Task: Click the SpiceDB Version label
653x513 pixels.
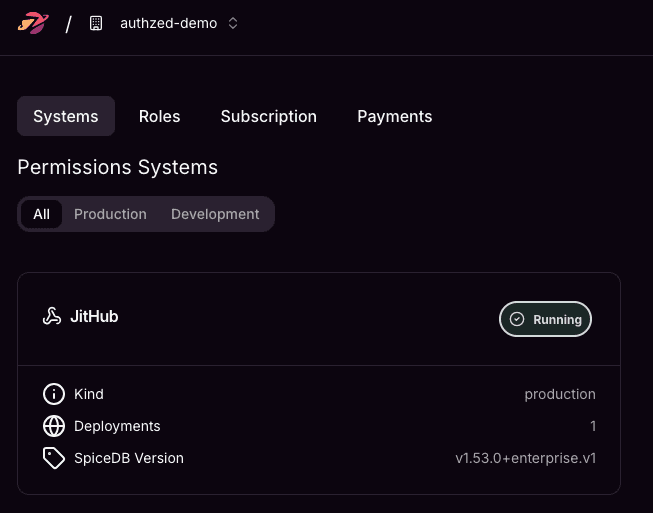Action: (x=129, y=458)
